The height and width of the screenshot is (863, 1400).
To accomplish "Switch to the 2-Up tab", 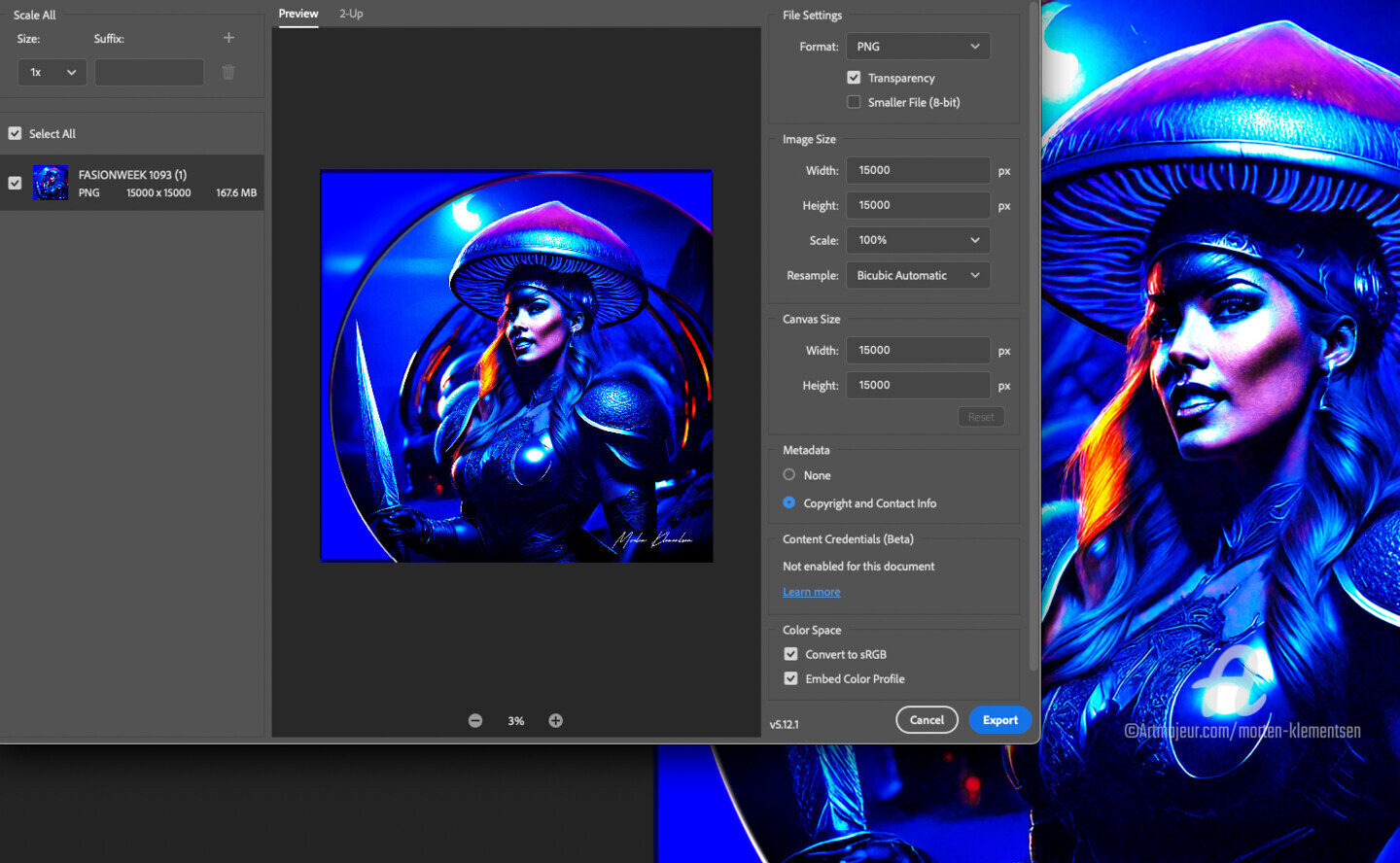I will (351, 14).
